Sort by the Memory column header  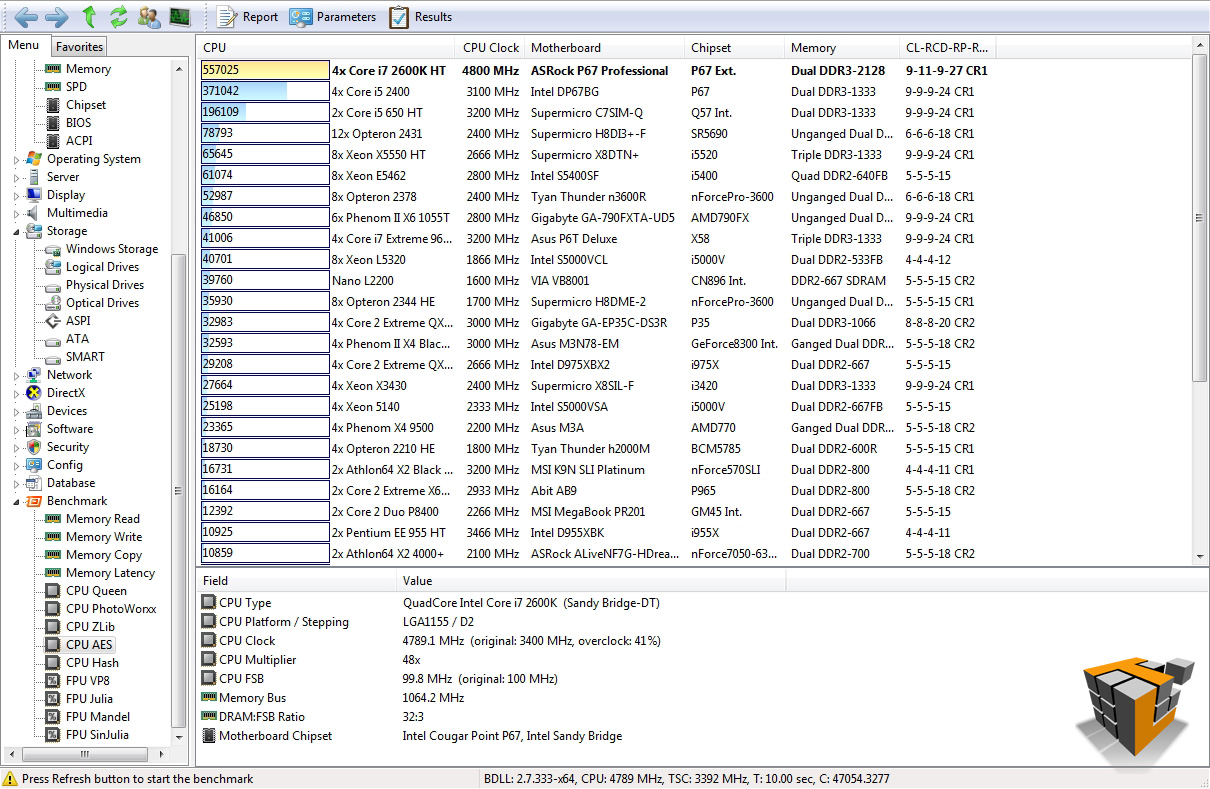pos(842,47)
